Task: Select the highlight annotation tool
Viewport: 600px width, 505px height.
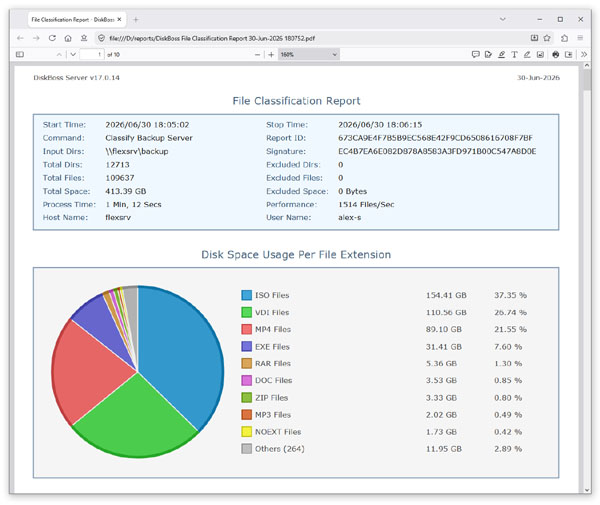Action: tap(501, 55)
